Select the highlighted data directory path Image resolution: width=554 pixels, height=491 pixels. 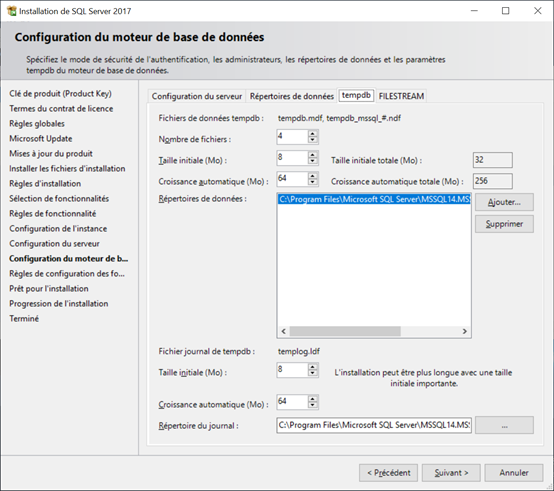coord(374,199)
